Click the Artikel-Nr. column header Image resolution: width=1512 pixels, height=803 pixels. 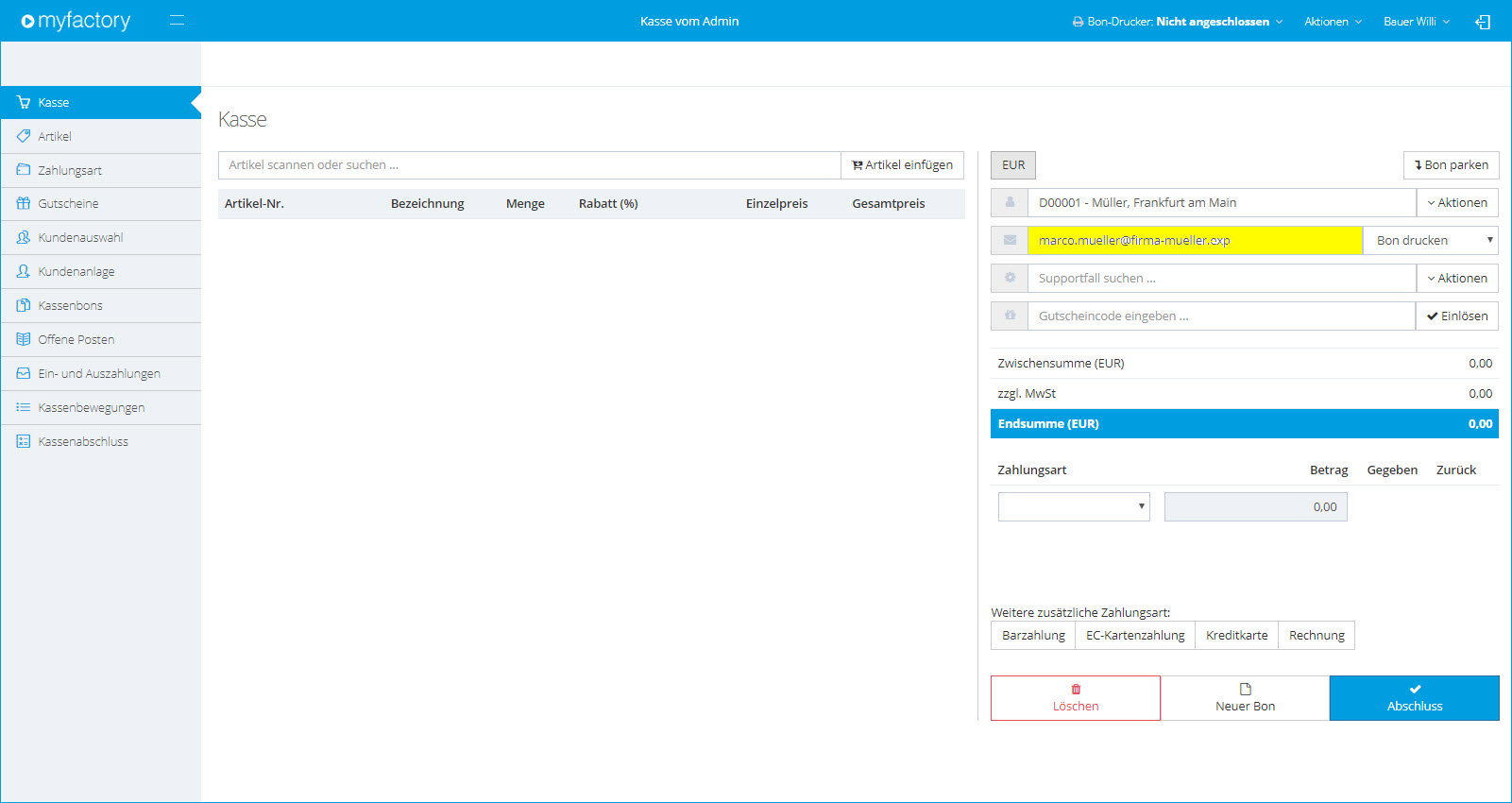pos(254,203)
